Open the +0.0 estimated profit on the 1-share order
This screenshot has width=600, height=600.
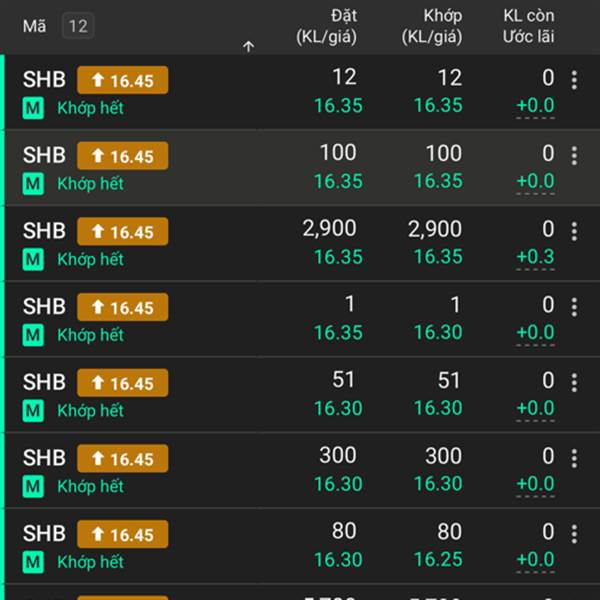535,333
